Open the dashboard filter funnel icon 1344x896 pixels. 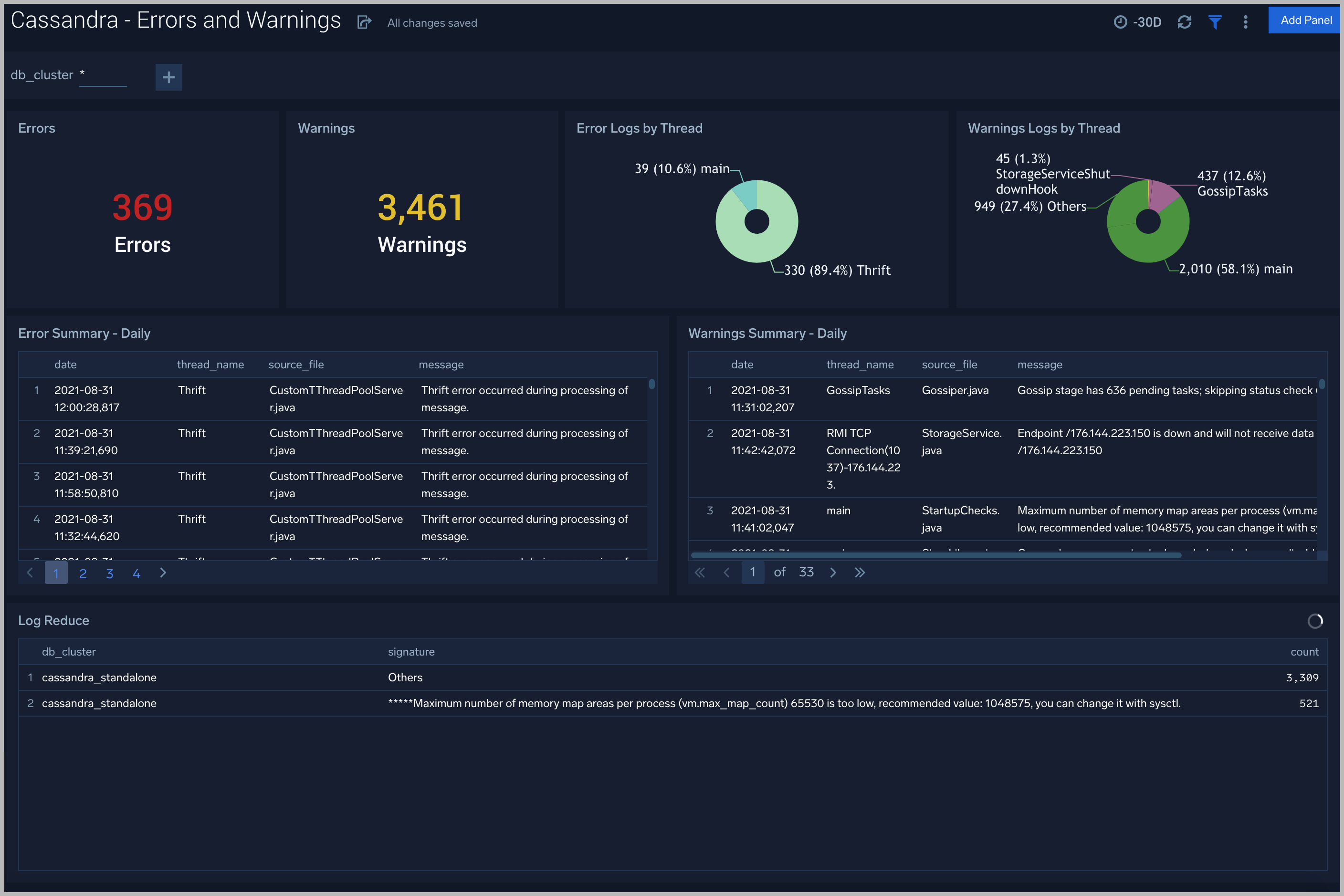pos(1215,22)
